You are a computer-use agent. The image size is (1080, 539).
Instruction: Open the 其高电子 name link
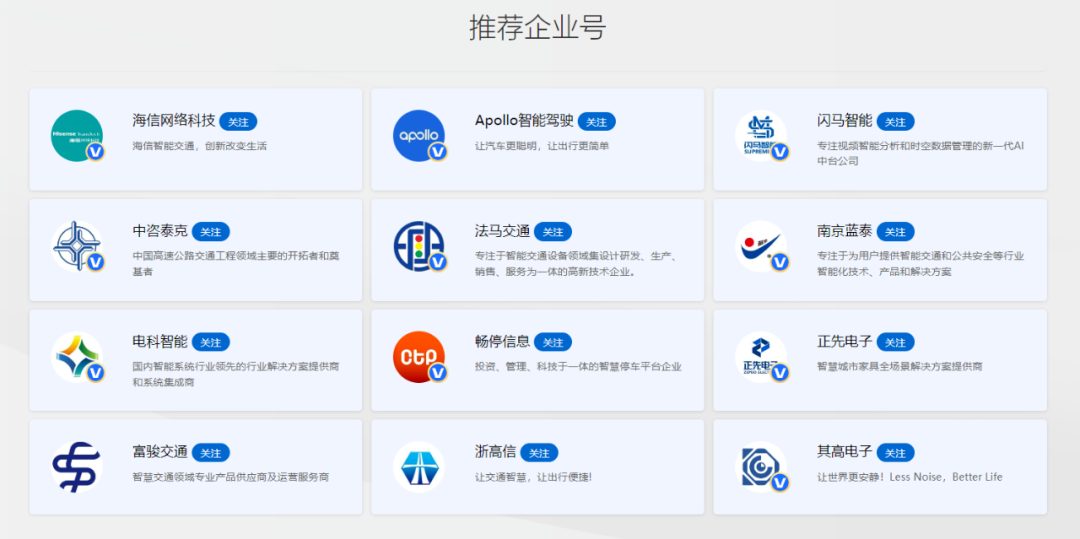(x=844, y=452)
